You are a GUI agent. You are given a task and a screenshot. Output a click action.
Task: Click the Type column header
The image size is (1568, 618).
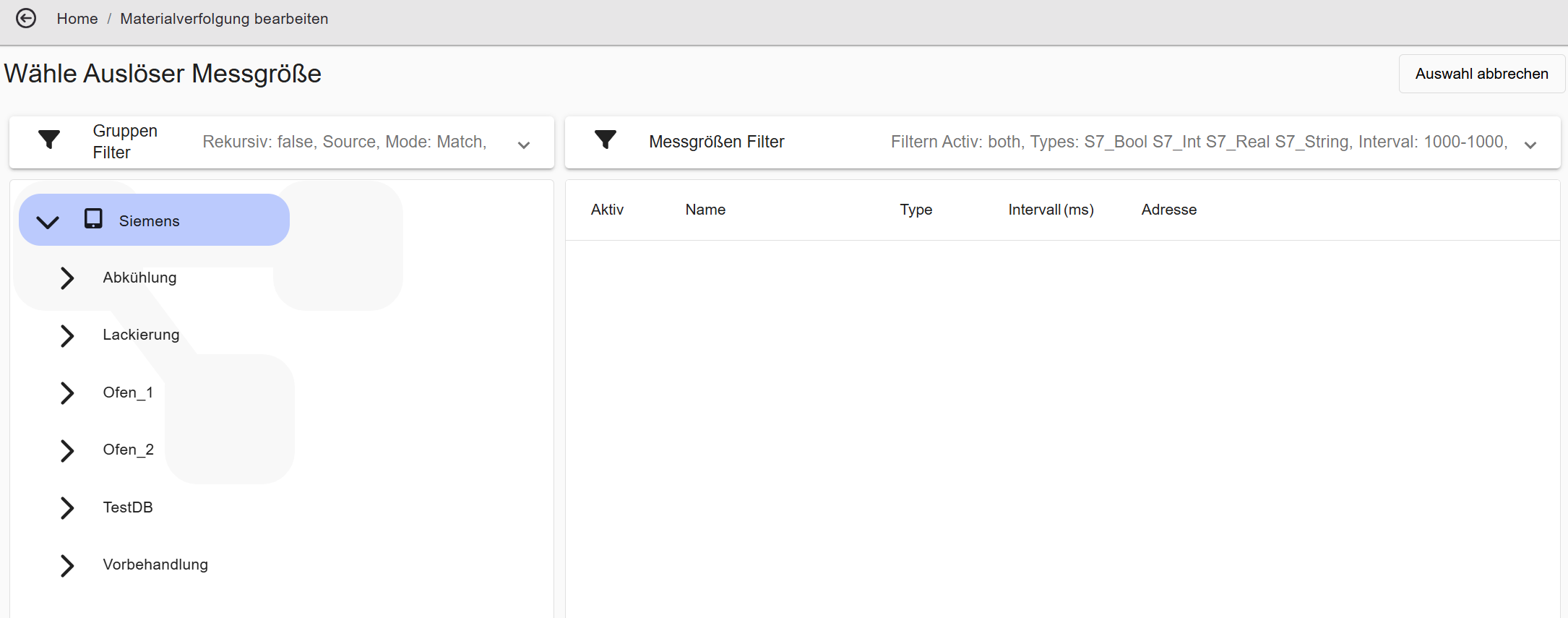coord(916,210)
